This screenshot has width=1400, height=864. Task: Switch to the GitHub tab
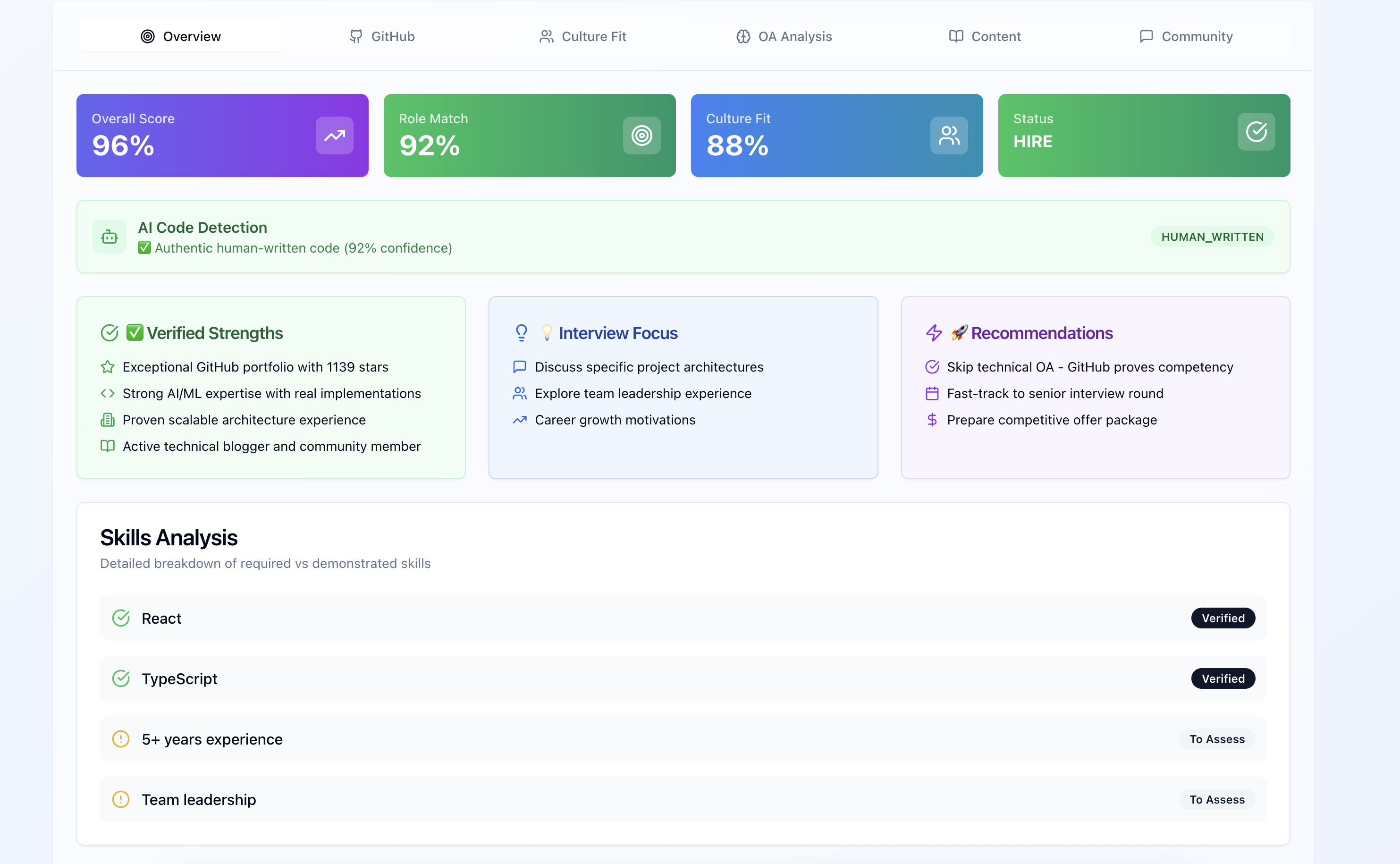(381, 36)
